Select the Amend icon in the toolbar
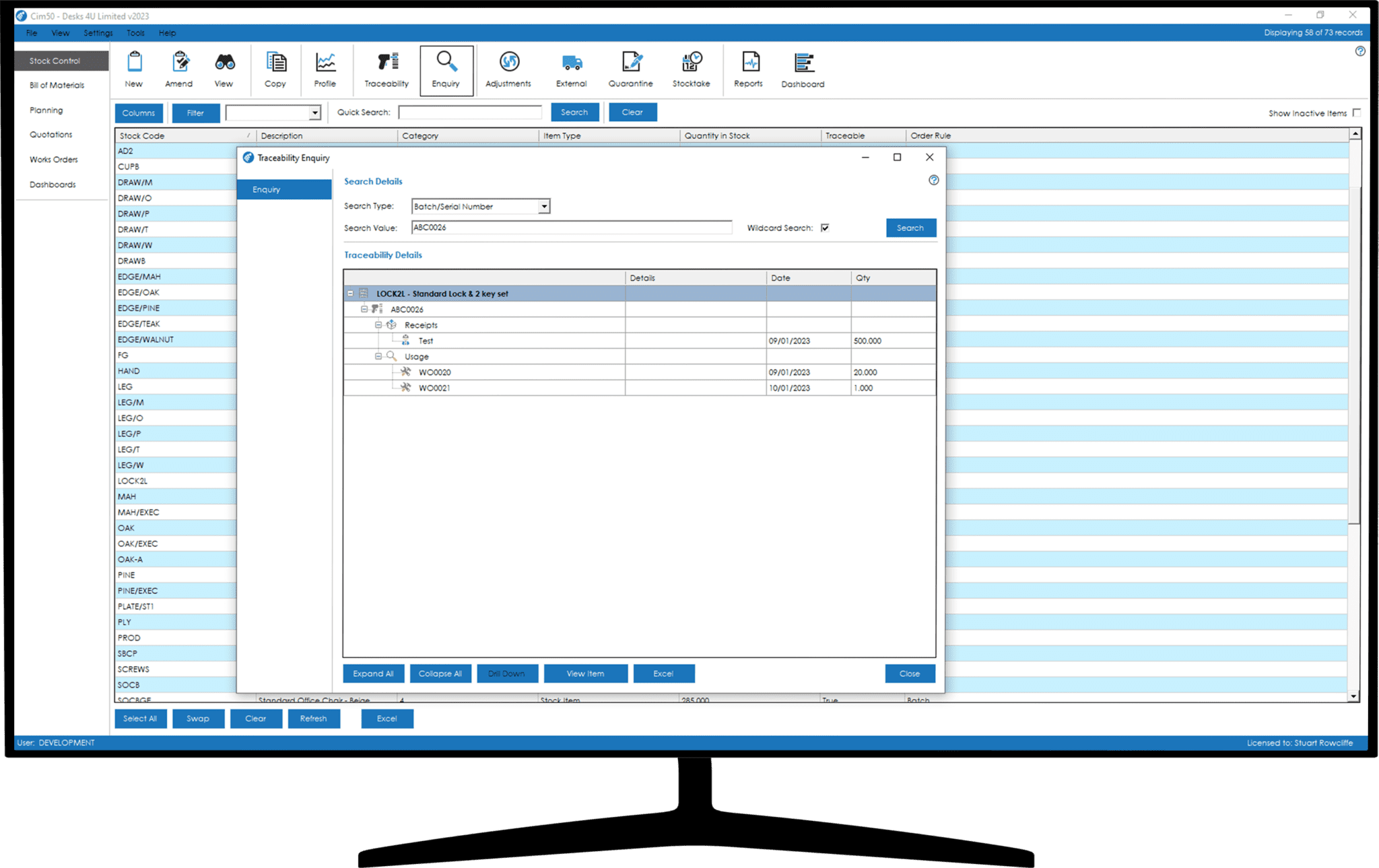Image resolution: width=1379 pixels, height=868 pixels. (178, 67)
